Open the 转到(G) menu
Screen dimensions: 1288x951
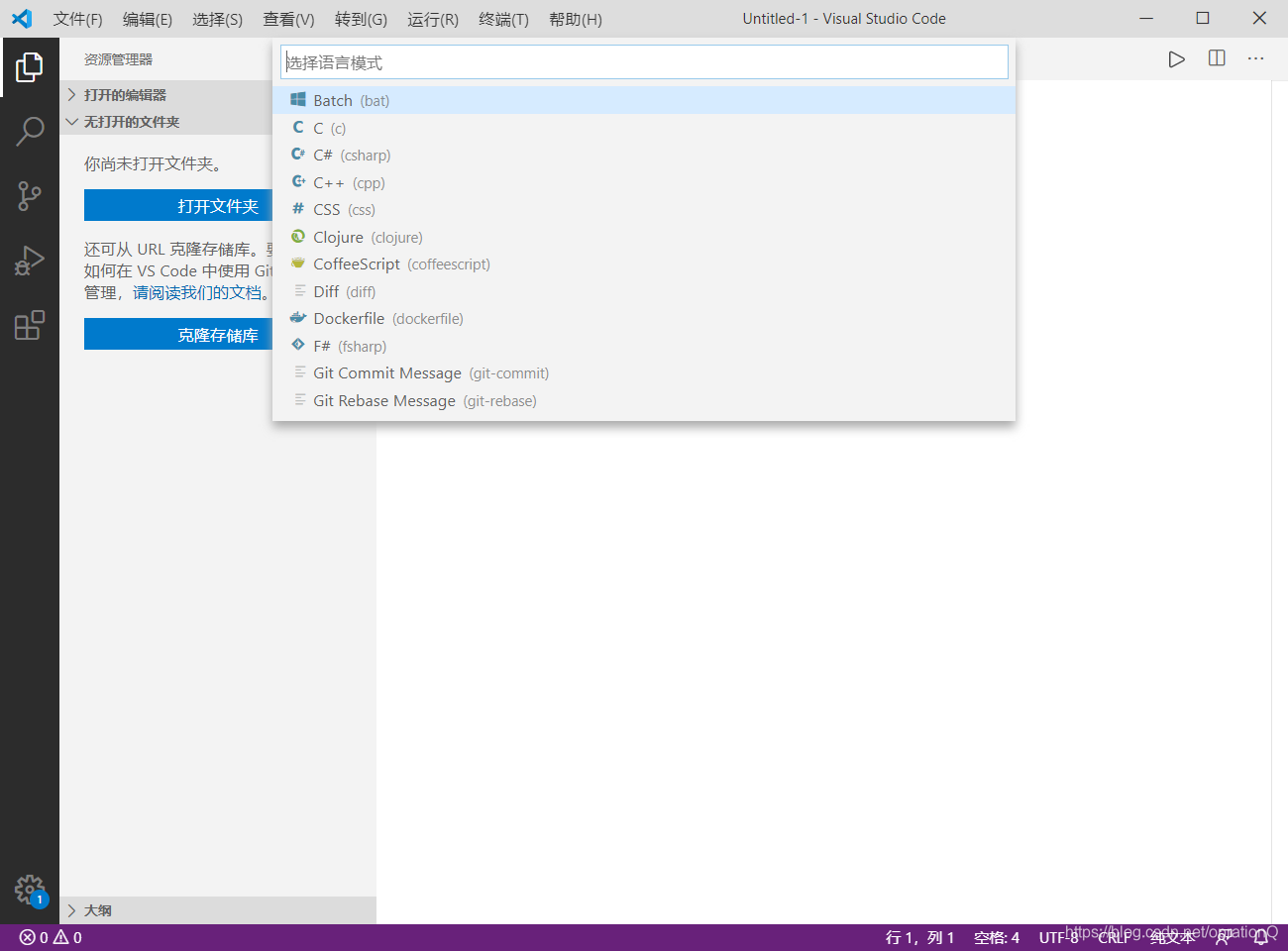tap(361, 19)
